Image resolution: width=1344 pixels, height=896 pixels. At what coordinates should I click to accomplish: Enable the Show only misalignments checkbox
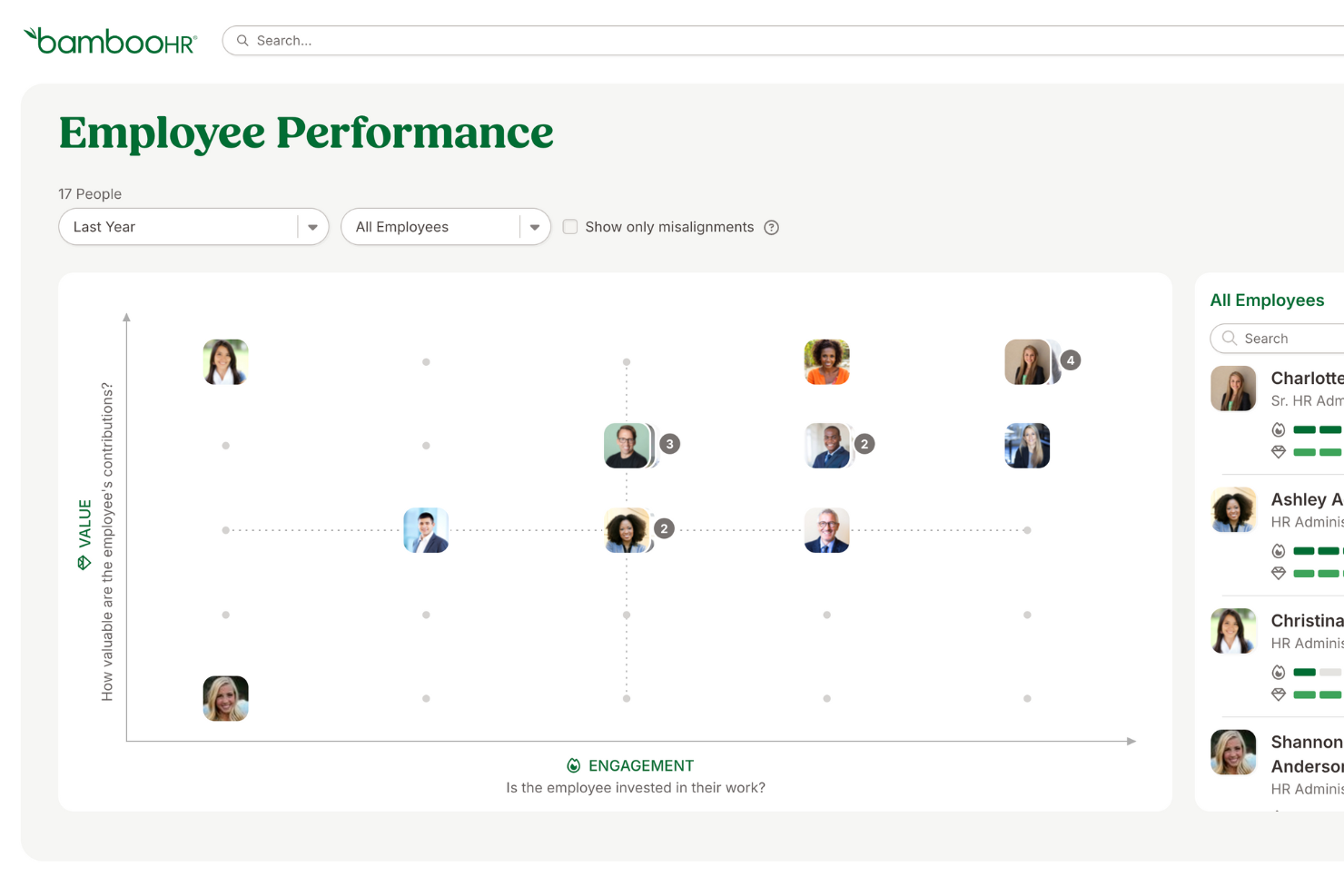point(570,226)
